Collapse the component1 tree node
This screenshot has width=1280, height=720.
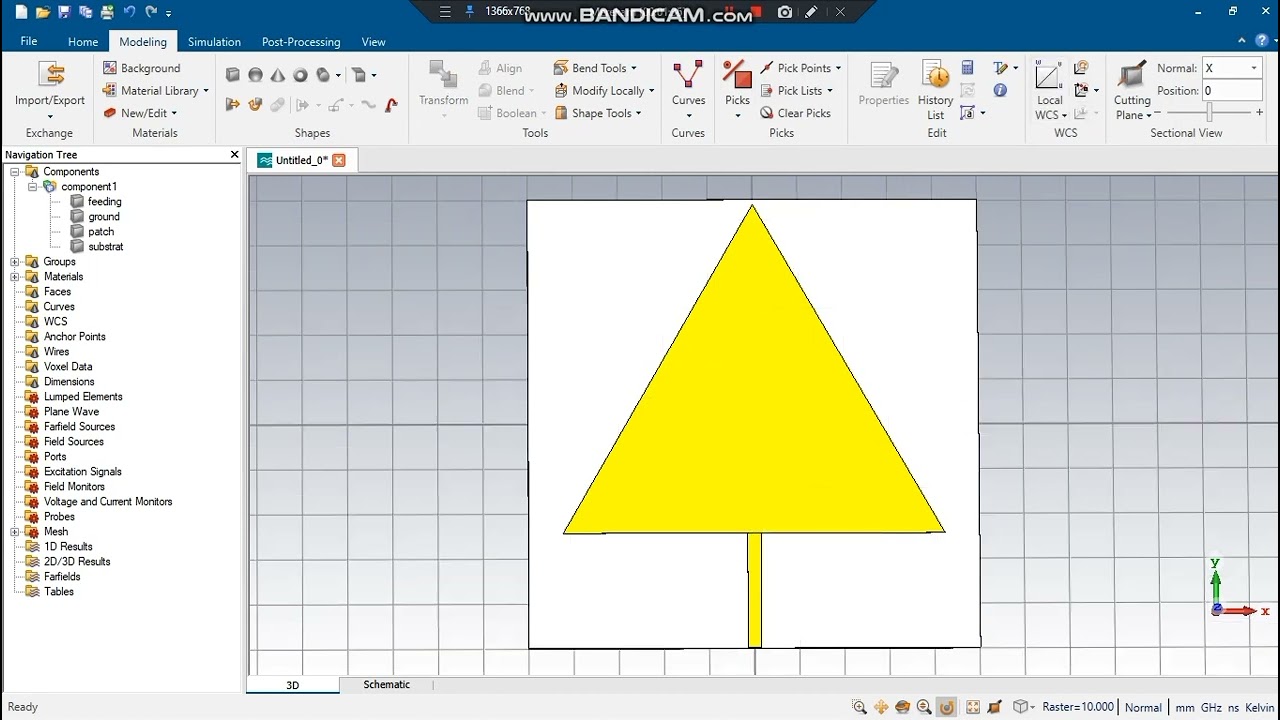[32, 187]
